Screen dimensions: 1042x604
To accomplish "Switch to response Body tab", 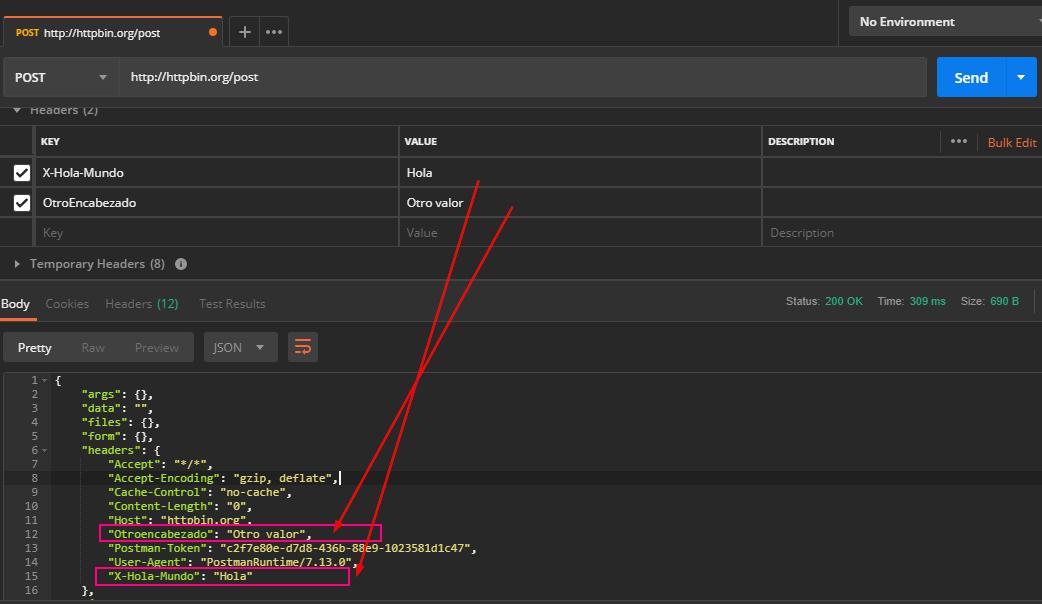I will click(x=15, y=304).
